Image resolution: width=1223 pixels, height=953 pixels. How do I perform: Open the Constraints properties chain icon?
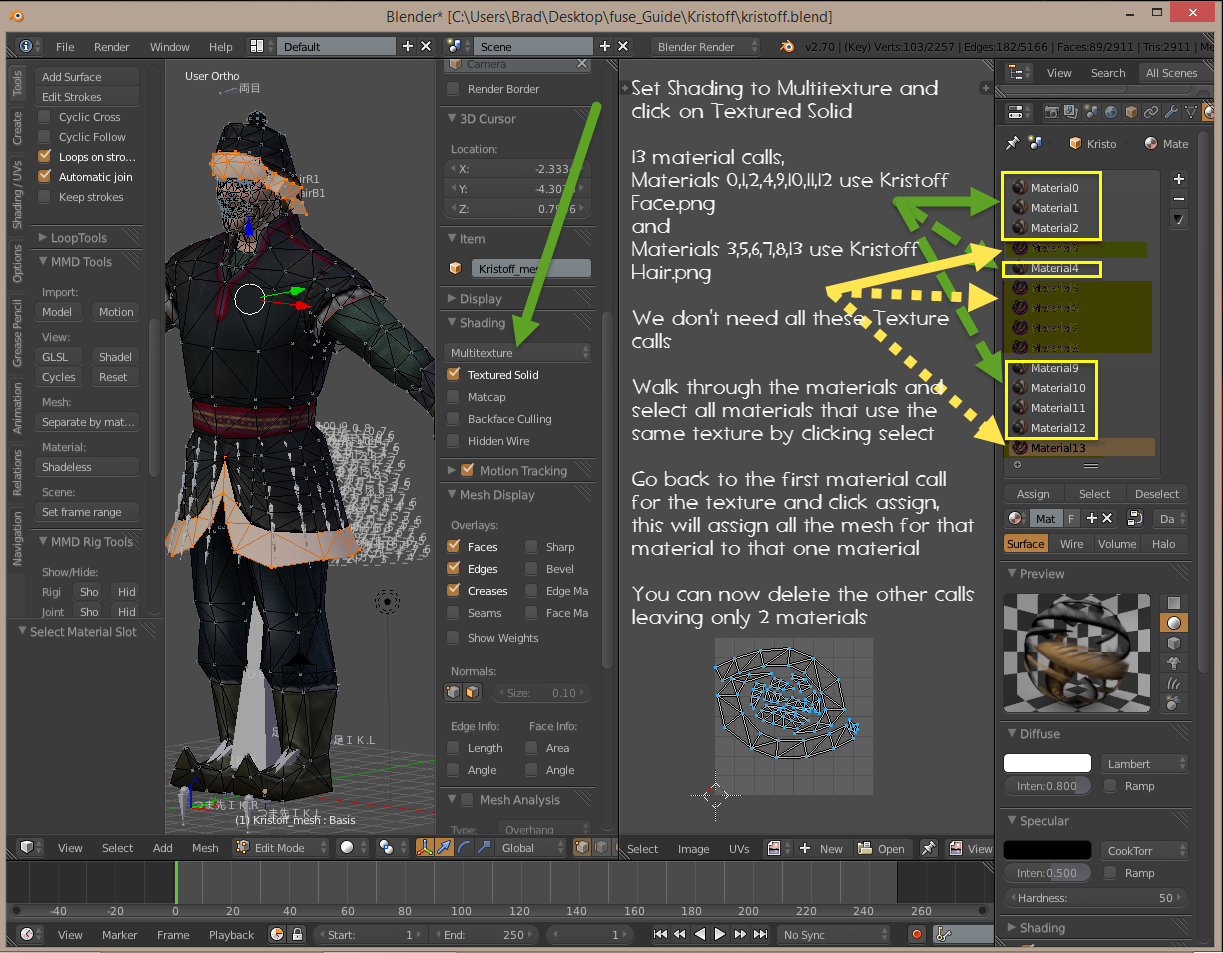point(1151,112)
